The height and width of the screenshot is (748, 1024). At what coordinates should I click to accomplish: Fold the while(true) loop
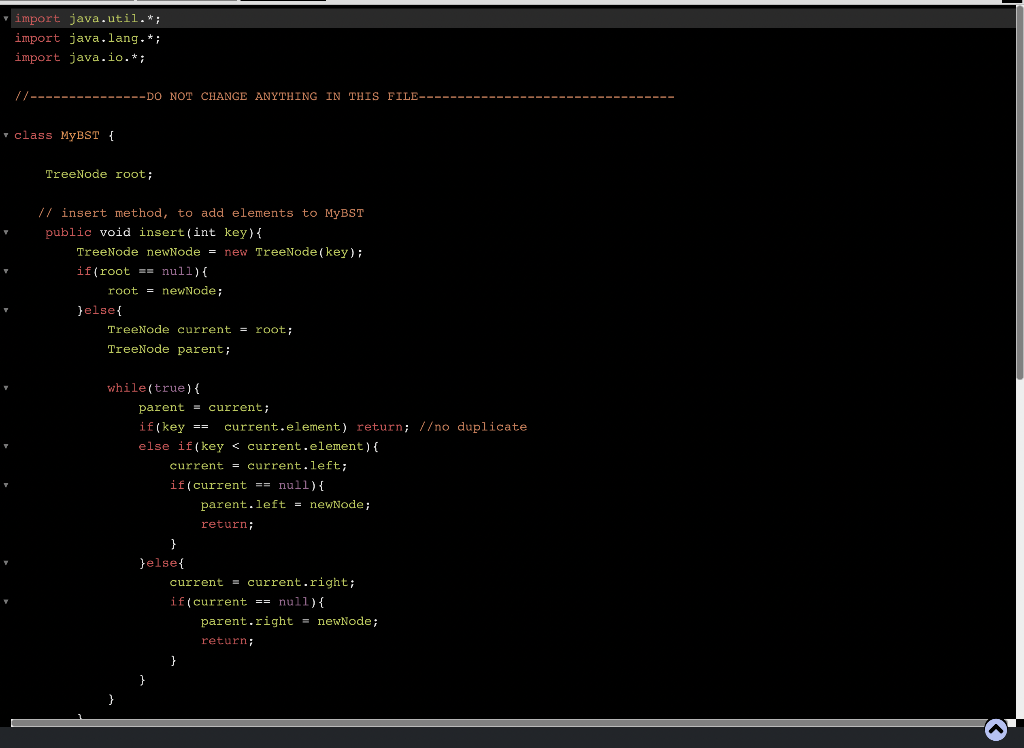click(6, 388)
